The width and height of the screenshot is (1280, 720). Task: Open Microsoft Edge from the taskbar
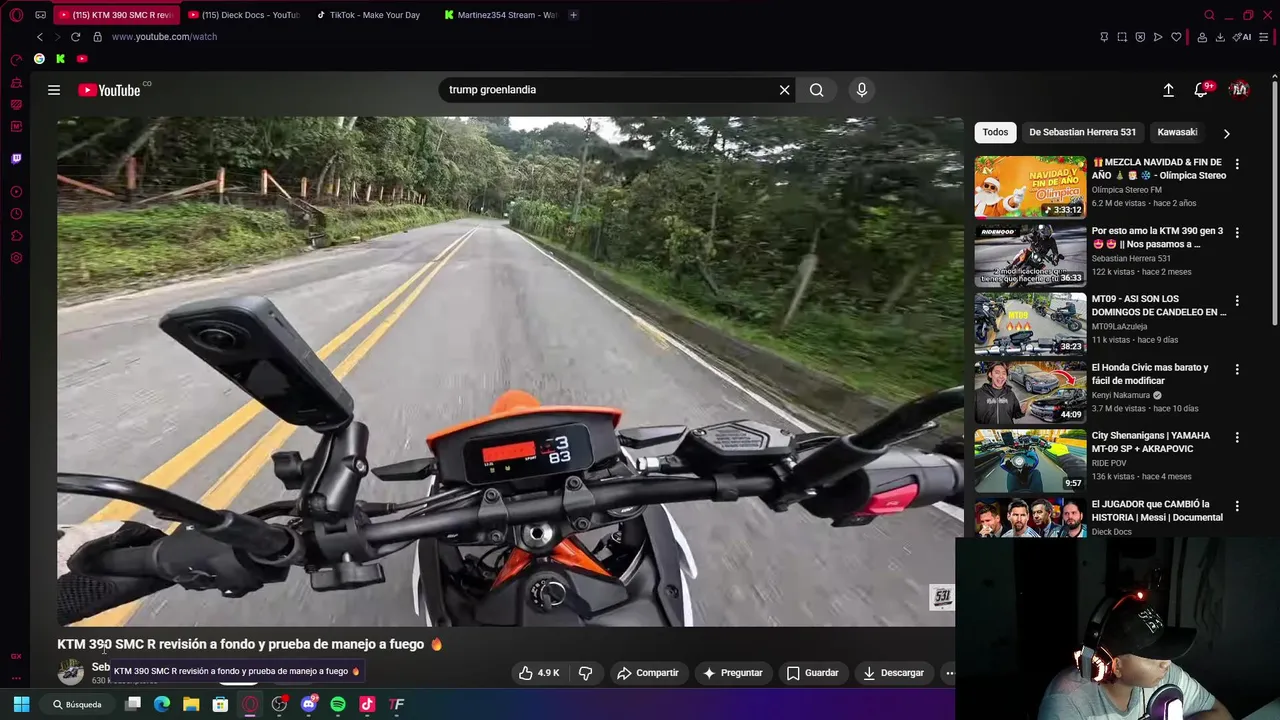162,704
